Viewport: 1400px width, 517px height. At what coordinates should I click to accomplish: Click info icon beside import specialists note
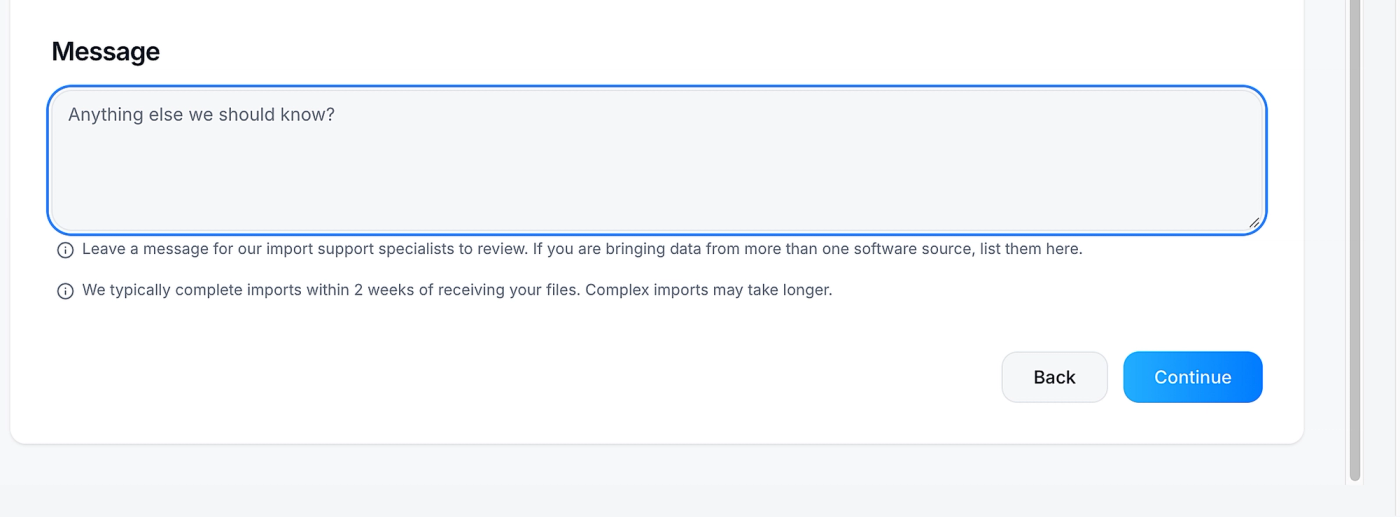click(65, 250)
